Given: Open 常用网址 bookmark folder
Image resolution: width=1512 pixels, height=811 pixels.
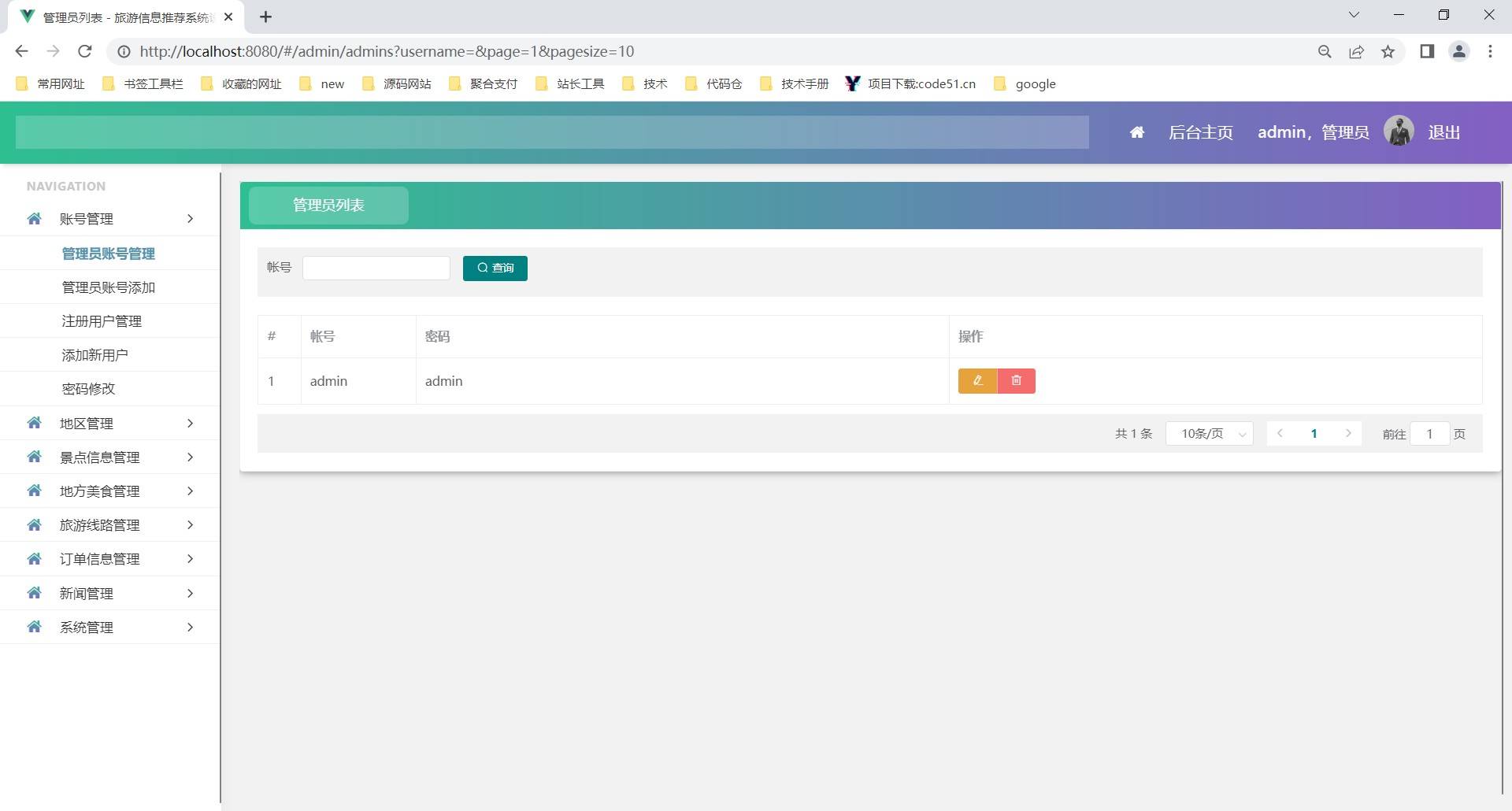Looking at the screenshot, I should [x=50, y=83].
